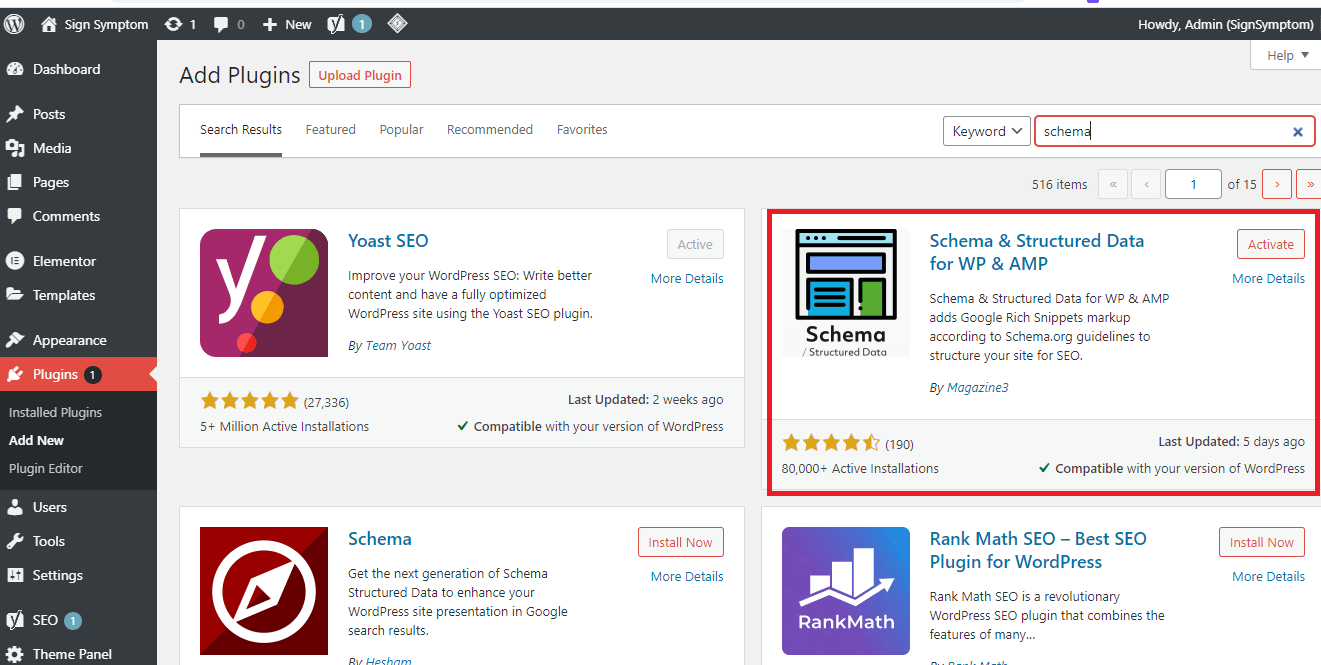Open Comments from the sidebar bubble icon
The image size is (1321, 665).
tap(15, 216)
